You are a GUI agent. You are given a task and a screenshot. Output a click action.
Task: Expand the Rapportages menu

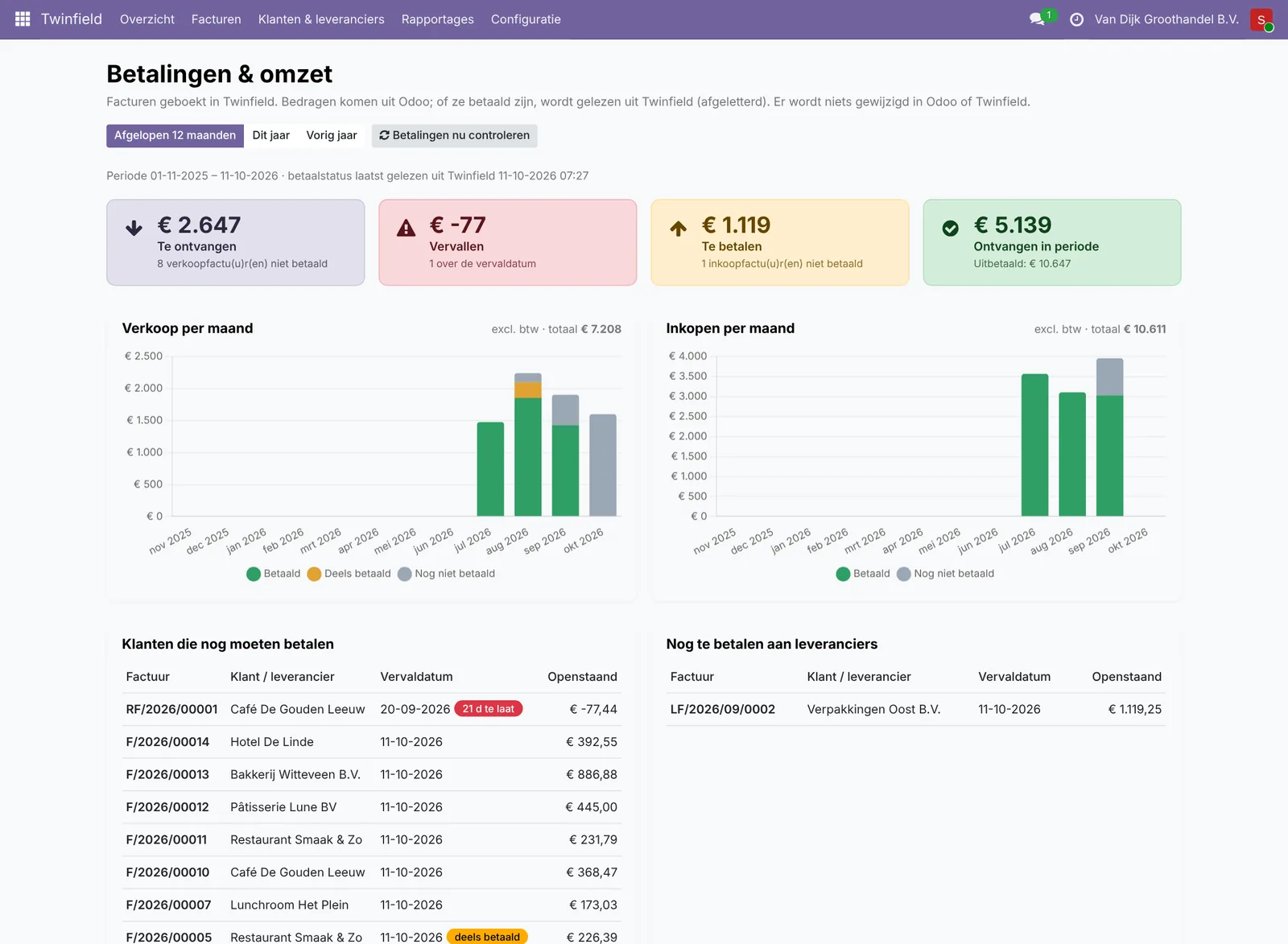(x=437, y=19)
